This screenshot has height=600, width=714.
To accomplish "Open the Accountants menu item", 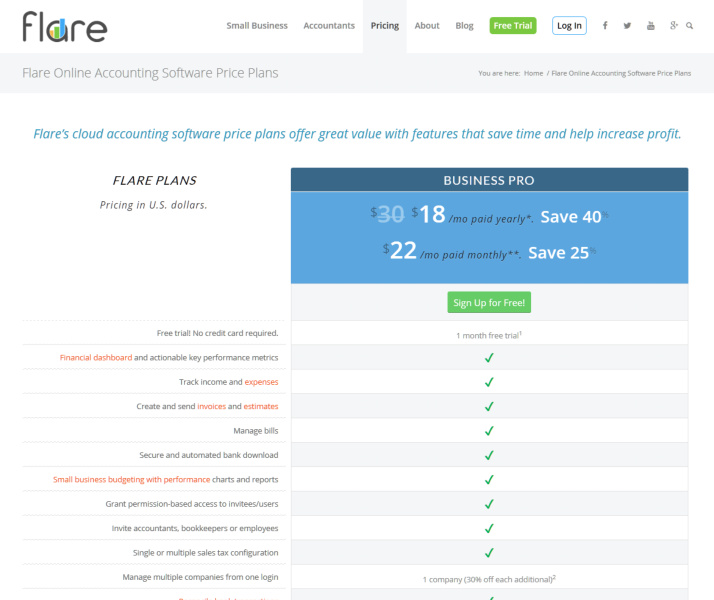I will (329, 25).
